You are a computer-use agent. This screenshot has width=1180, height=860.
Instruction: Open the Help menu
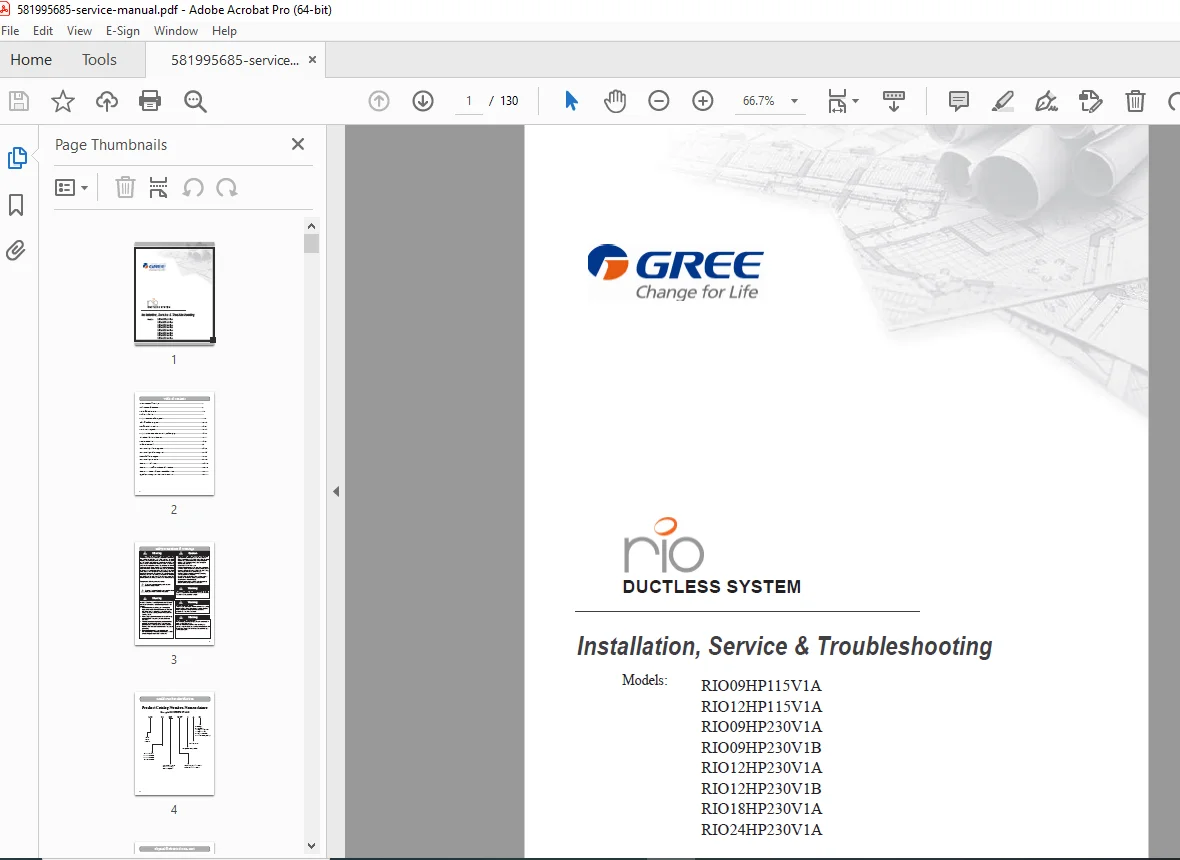click(224, 31)
